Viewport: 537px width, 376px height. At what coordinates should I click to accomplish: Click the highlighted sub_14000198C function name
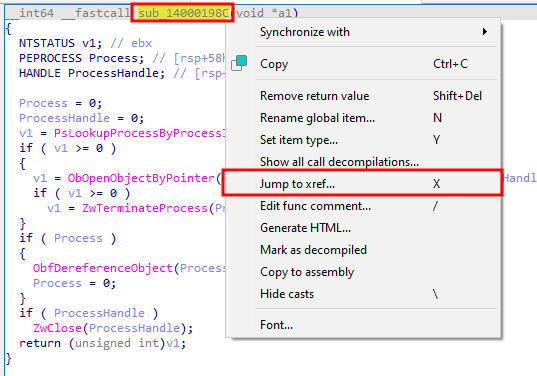tap(184, 13)
